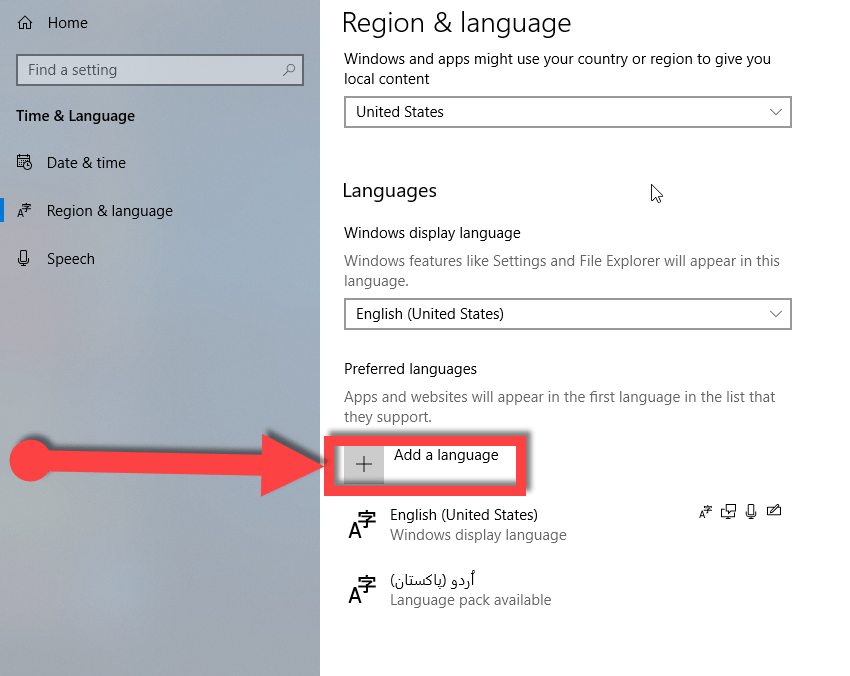Click the display language icon beside English
Viewport: 850px width, 676px height.
pos(706,512)
